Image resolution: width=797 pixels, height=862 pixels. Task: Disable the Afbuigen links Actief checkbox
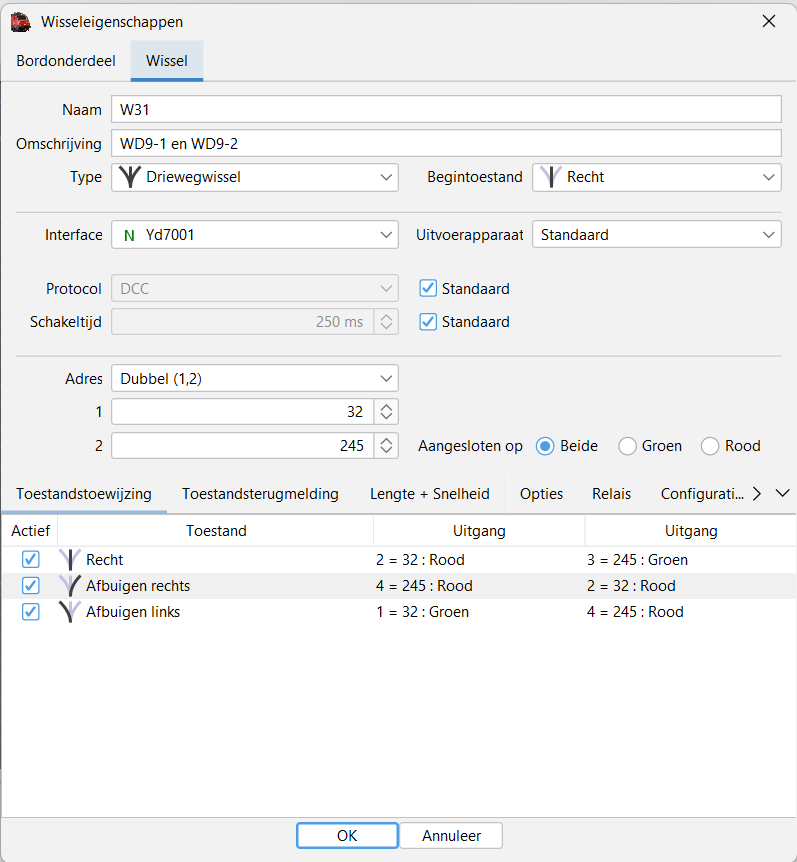31,612
